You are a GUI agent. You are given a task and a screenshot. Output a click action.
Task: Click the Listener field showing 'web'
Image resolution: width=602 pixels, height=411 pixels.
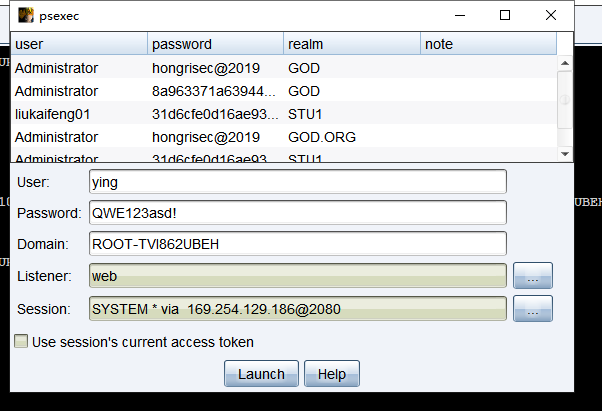coord(297,276)
